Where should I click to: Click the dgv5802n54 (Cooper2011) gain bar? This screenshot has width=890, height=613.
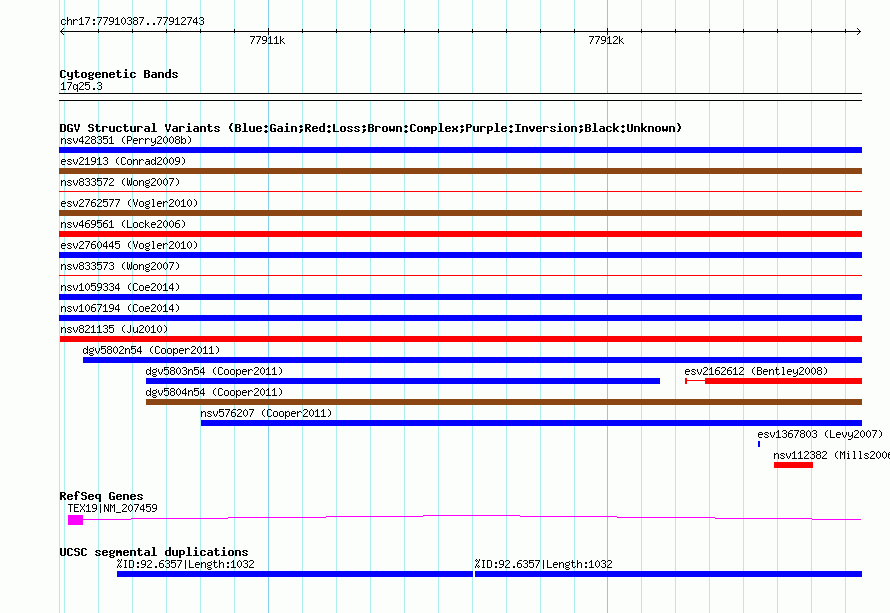click(472, 360)
